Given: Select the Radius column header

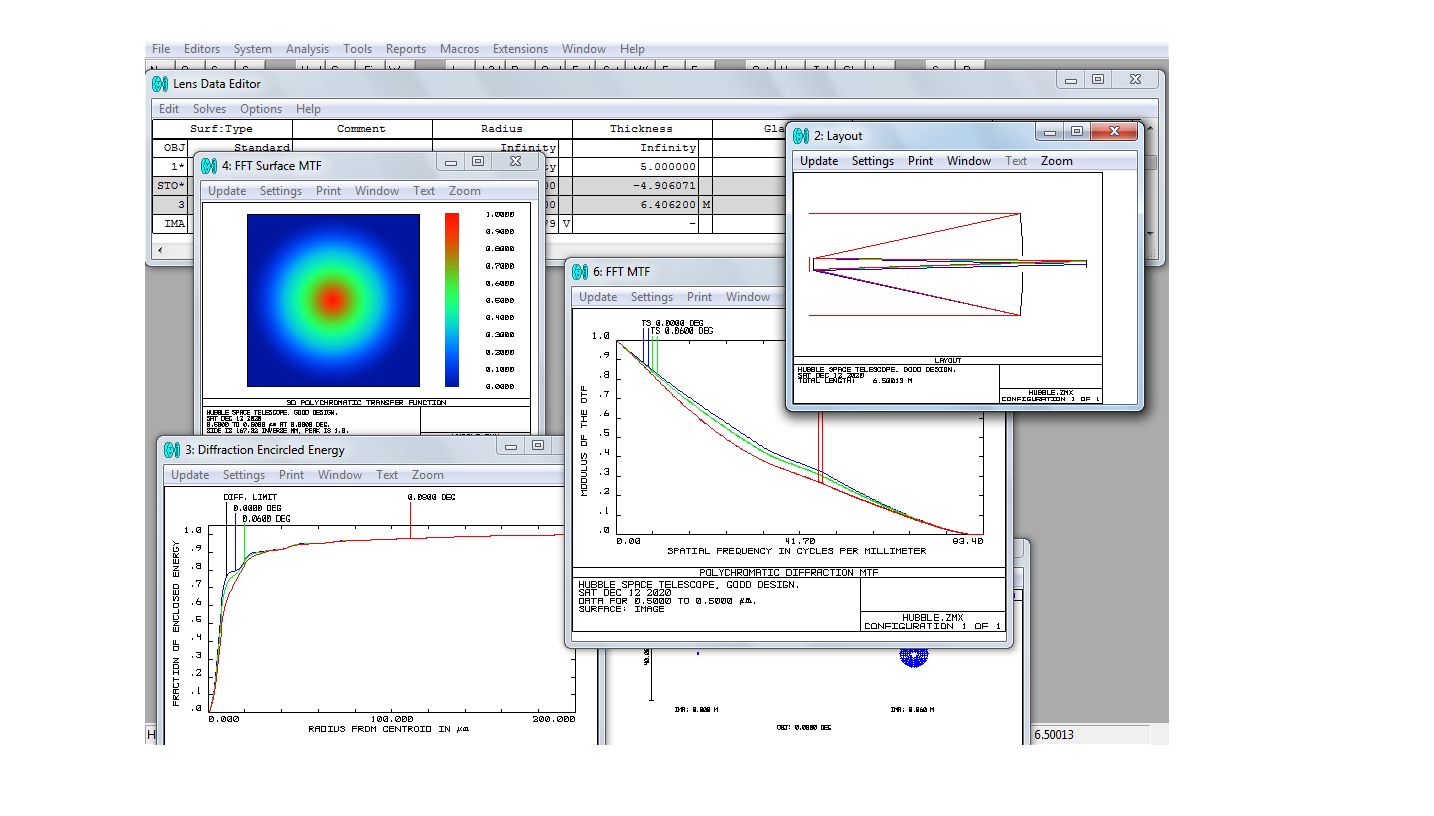Looking at the screenshot, I should click(x=502, y=129).
